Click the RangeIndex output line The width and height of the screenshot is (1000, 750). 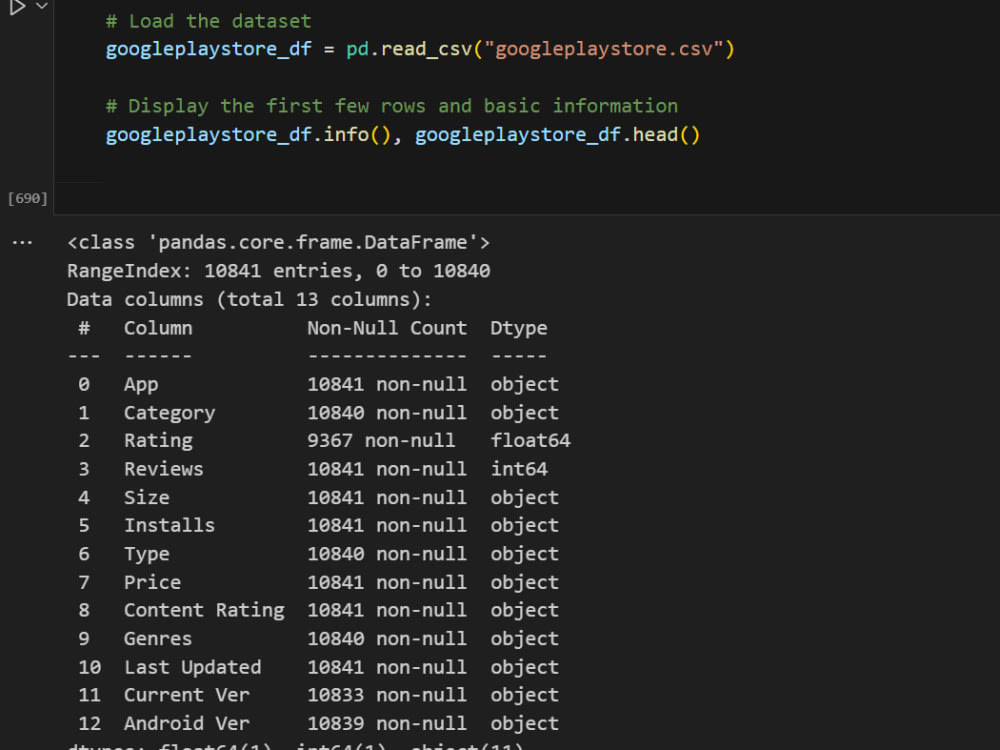278,270
